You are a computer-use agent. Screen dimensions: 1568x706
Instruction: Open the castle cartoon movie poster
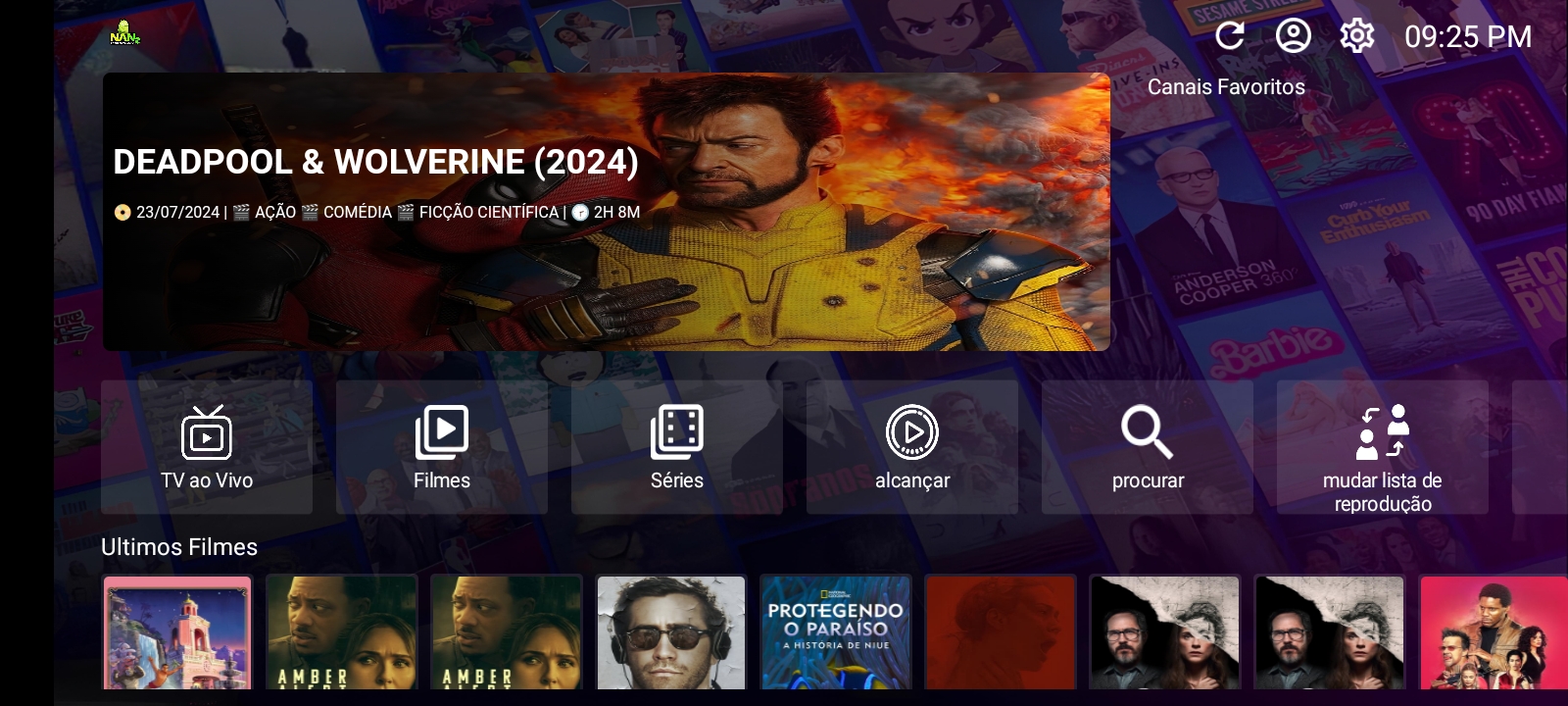pos(177,632)
